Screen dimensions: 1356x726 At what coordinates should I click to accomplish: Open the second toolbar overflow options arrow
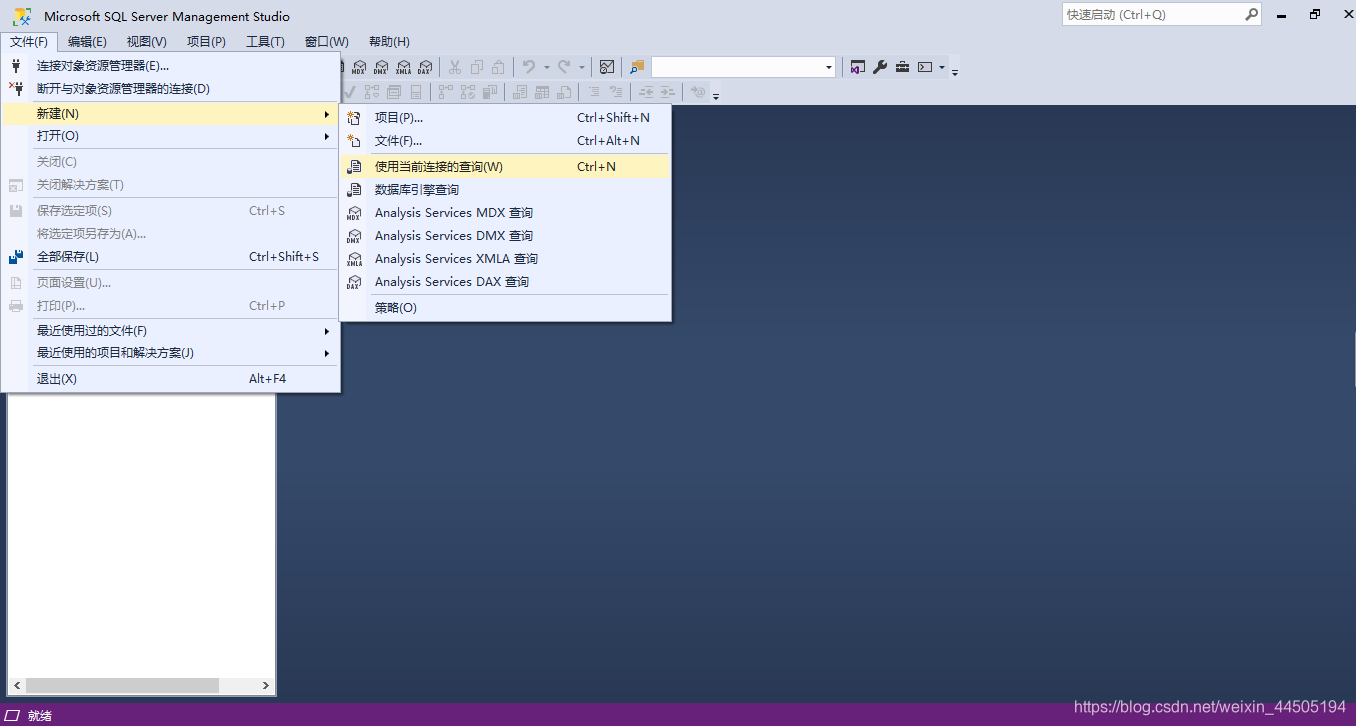tap(716, 96)
